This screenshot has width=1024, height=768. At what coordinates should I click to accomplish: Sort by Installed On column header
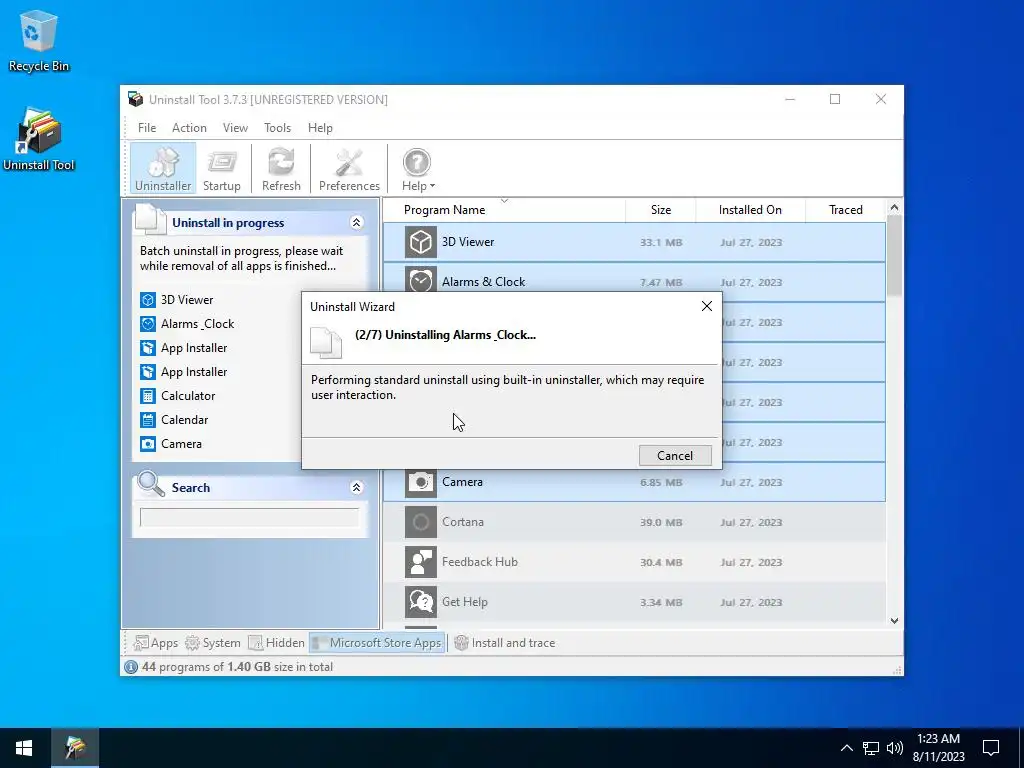tap(750, 210)
